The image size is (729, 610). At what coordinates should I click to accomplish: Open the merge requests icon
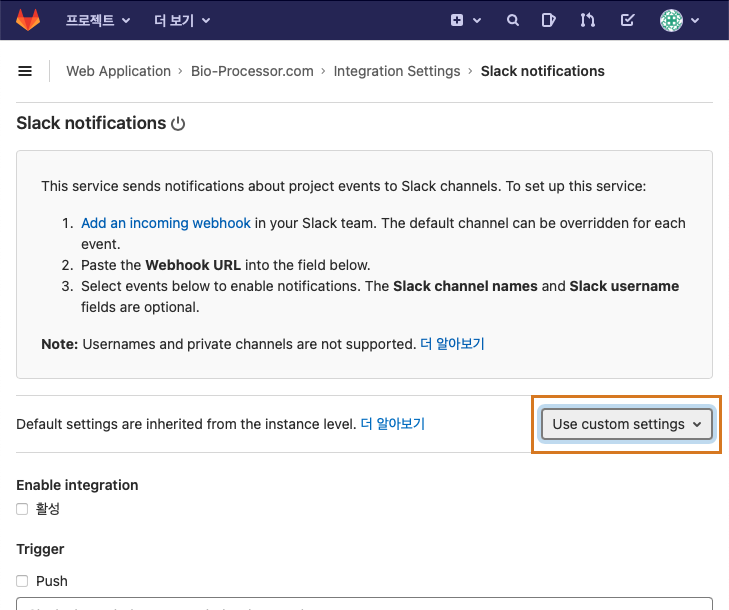tap(588, 20)
